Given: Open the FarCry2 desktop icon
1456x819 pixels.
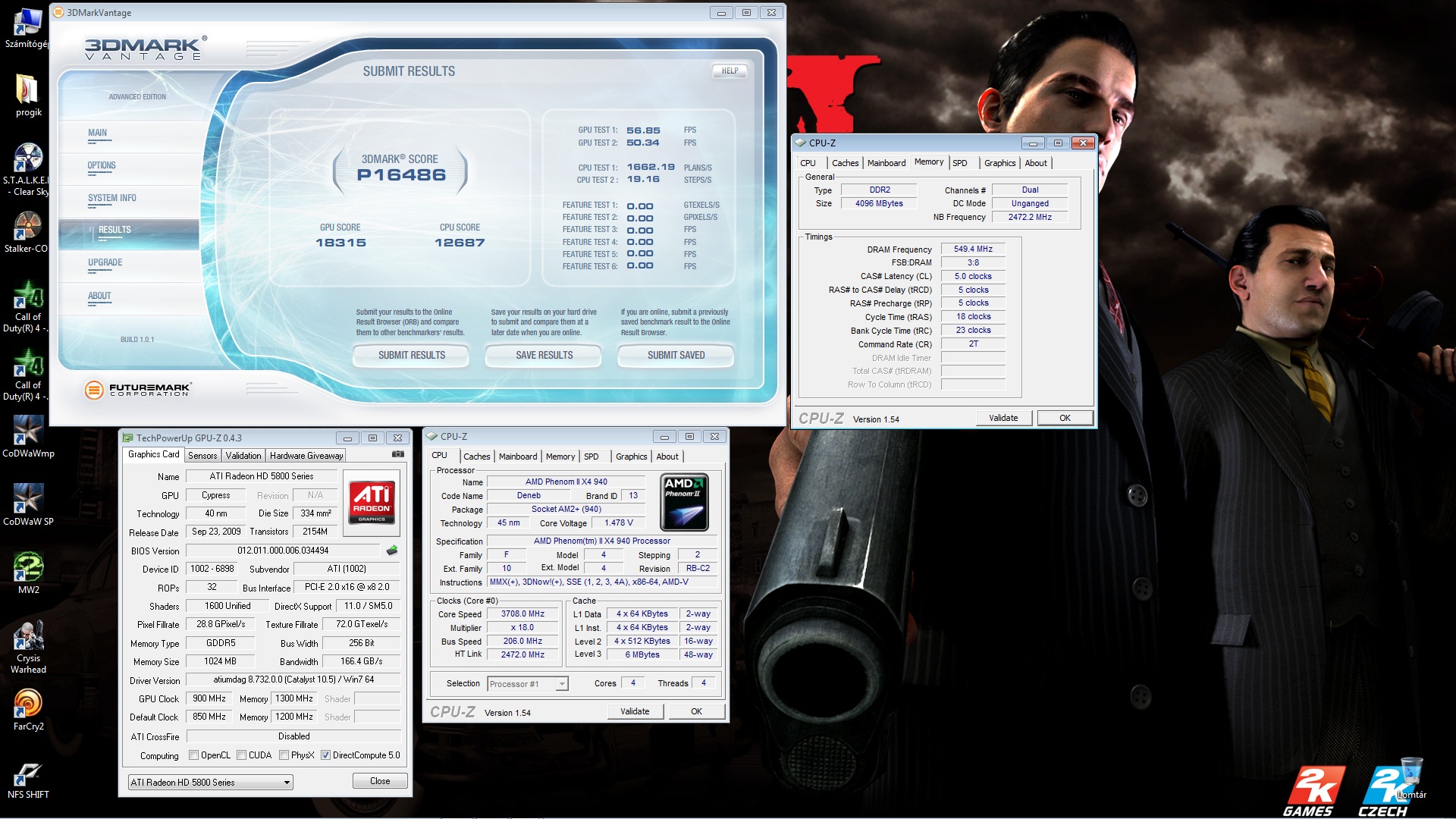Looking at the screenshot, I should 28,704.
